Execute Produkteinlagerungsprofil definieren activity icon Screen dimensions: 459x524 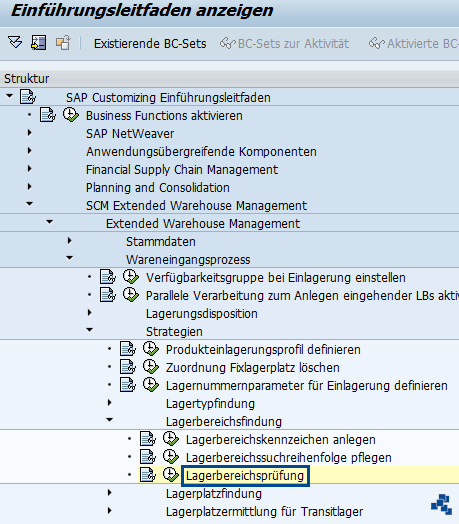[x=151, y=349]
